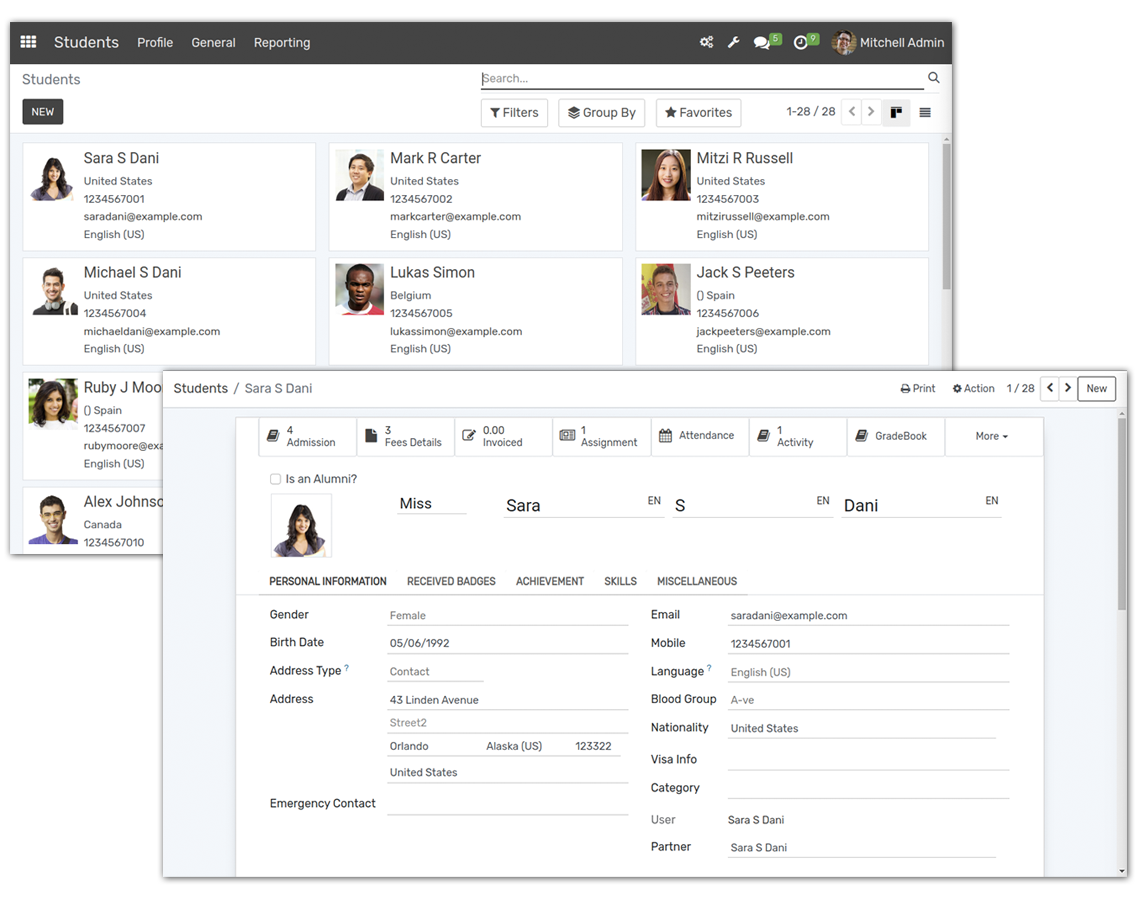This screenshot has width=1140, height=900.
Task: Toggle the Filters option
Action: (514, 113)
